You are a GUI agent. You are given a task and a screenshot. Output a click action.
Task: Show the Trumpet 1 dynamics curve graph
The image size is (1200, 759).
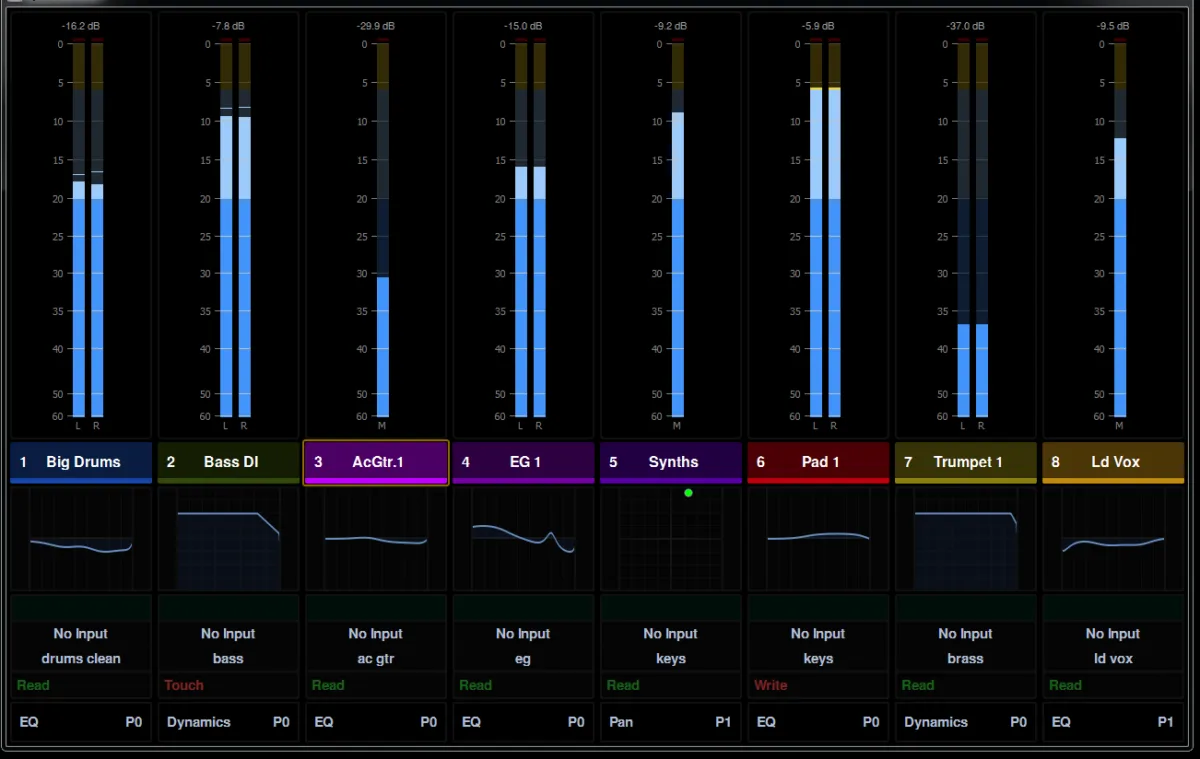click(966, 539)
